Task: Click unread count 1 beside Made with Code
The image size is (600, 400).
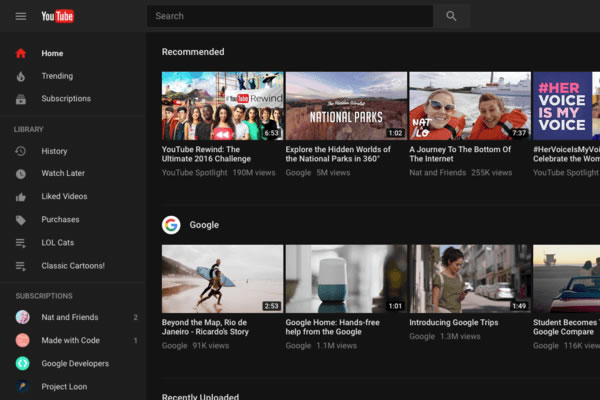Action: point(135,340)
